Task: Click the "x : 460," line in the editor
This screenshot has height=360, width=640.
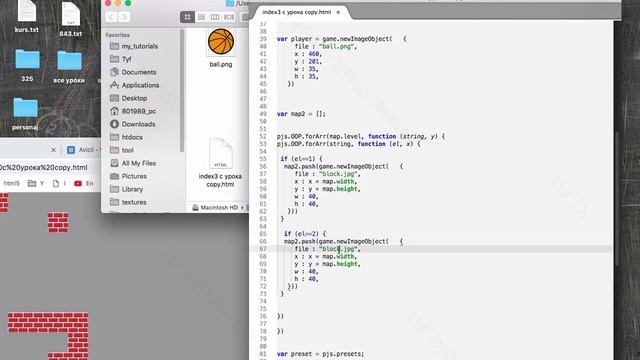Action: click(308, 54)
